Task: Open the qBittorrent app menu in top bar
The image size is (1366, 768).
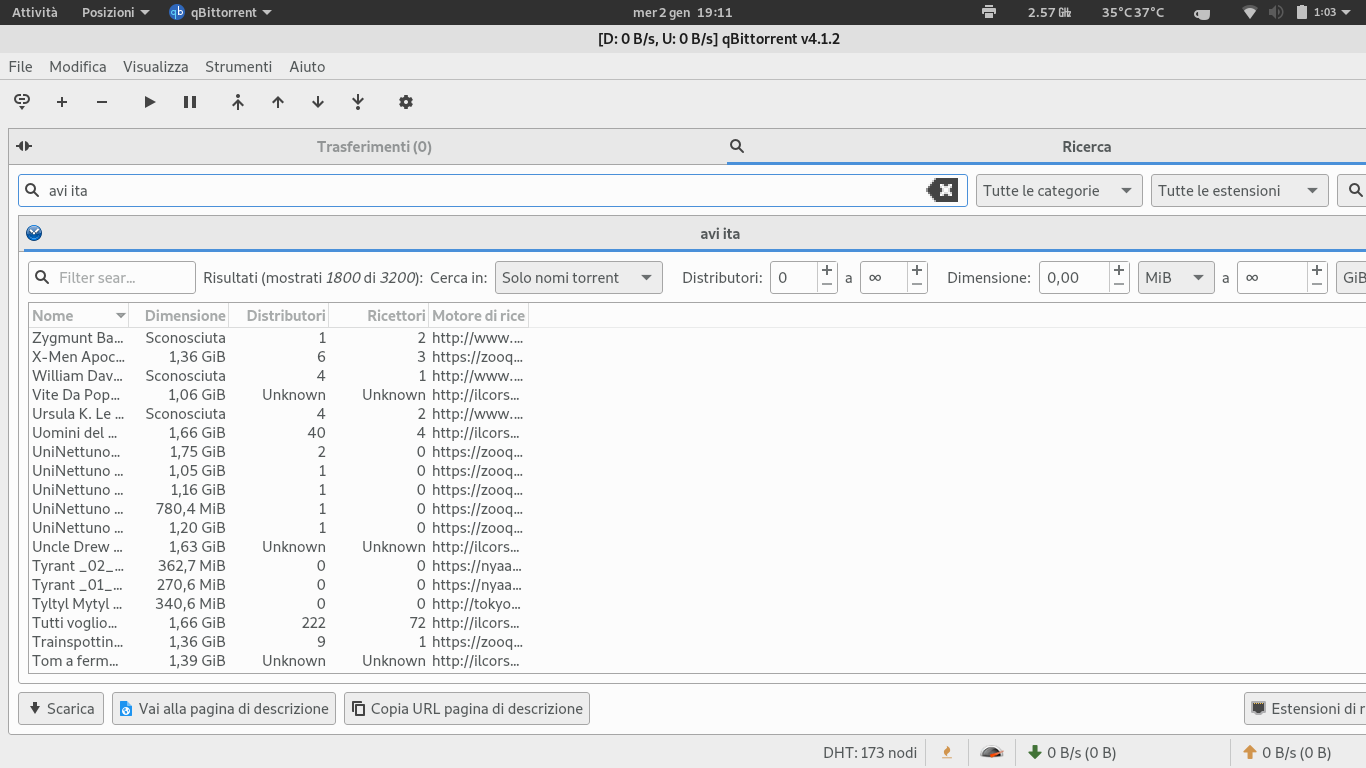Action: pyautogui.click(x=220, y=12)
